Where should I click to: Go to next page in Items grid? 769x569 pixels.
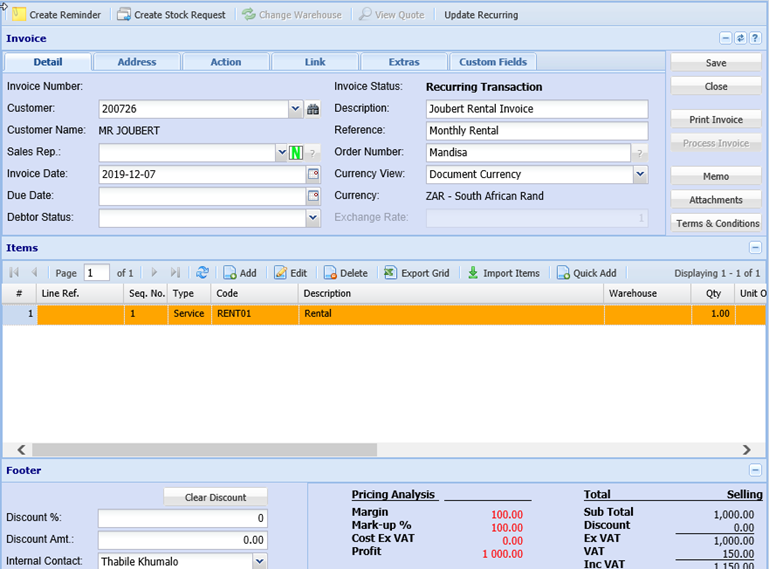[x=154, y=273]
